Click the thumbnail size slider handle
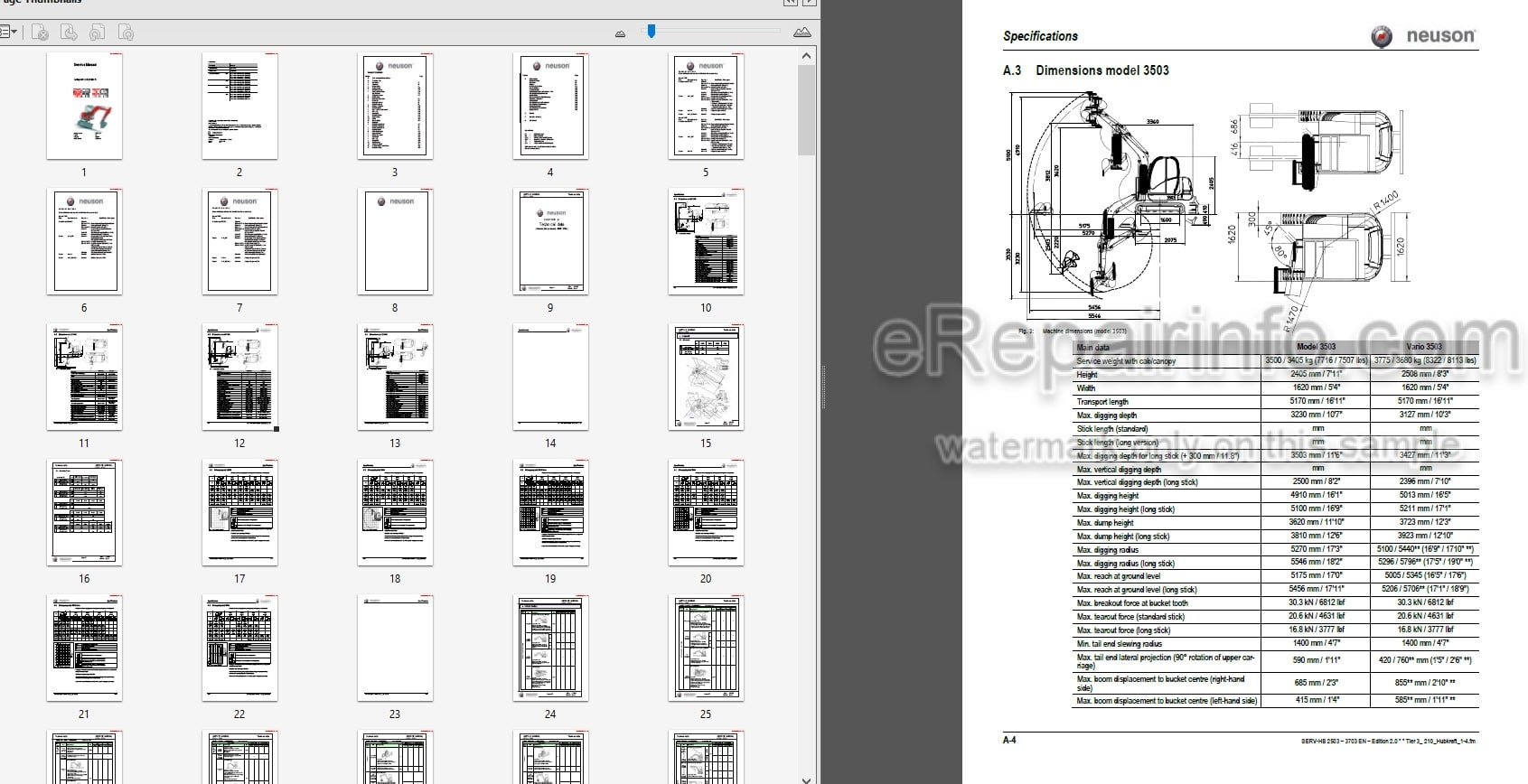Screen dimensions: 1528x784 coord(651,32)
